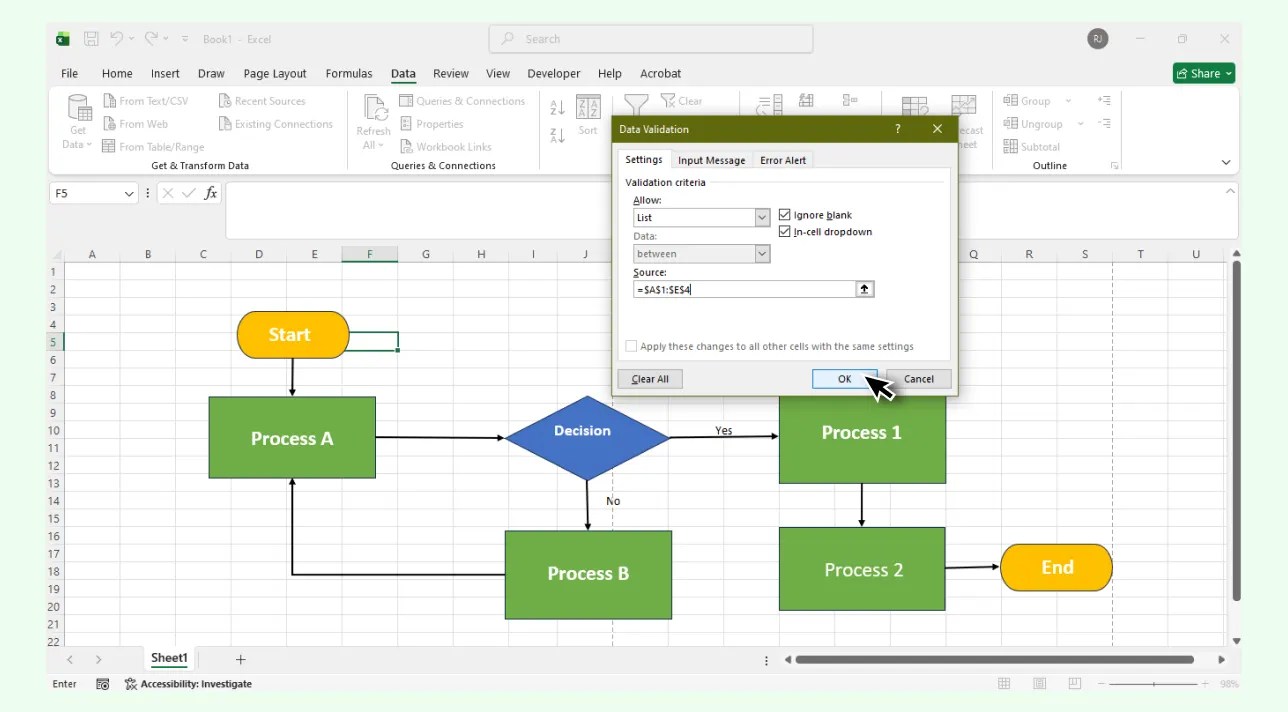Click the Save icon in title bar
The width and height of the screenshot is (1288, 712).
(x=91, y=39)
